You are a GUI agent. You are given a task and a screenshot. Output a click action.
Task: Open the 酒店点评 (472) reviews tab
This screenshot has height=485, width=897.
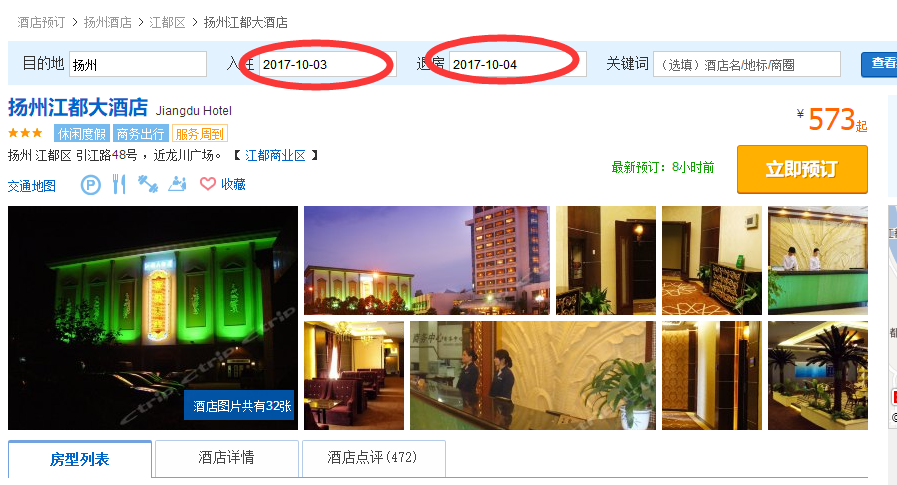tap(373, 458)
